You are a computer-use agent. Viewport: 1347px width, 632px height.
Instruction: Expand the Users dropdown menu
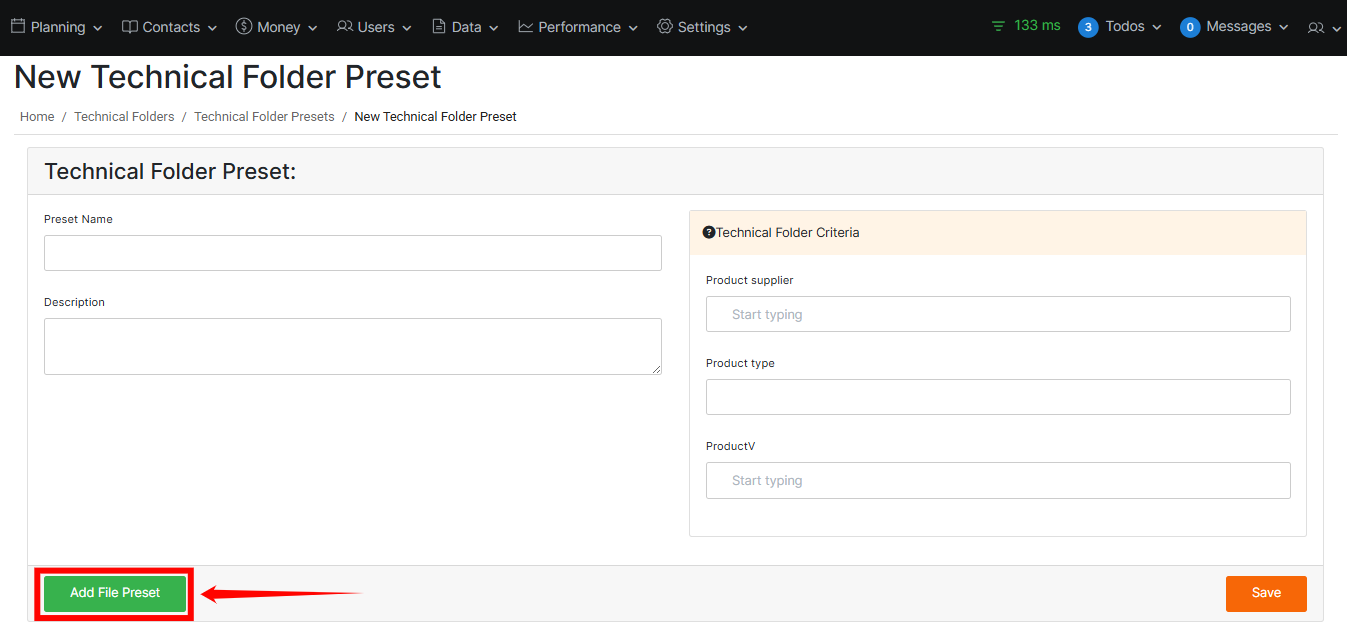click(x=375, y=27)
